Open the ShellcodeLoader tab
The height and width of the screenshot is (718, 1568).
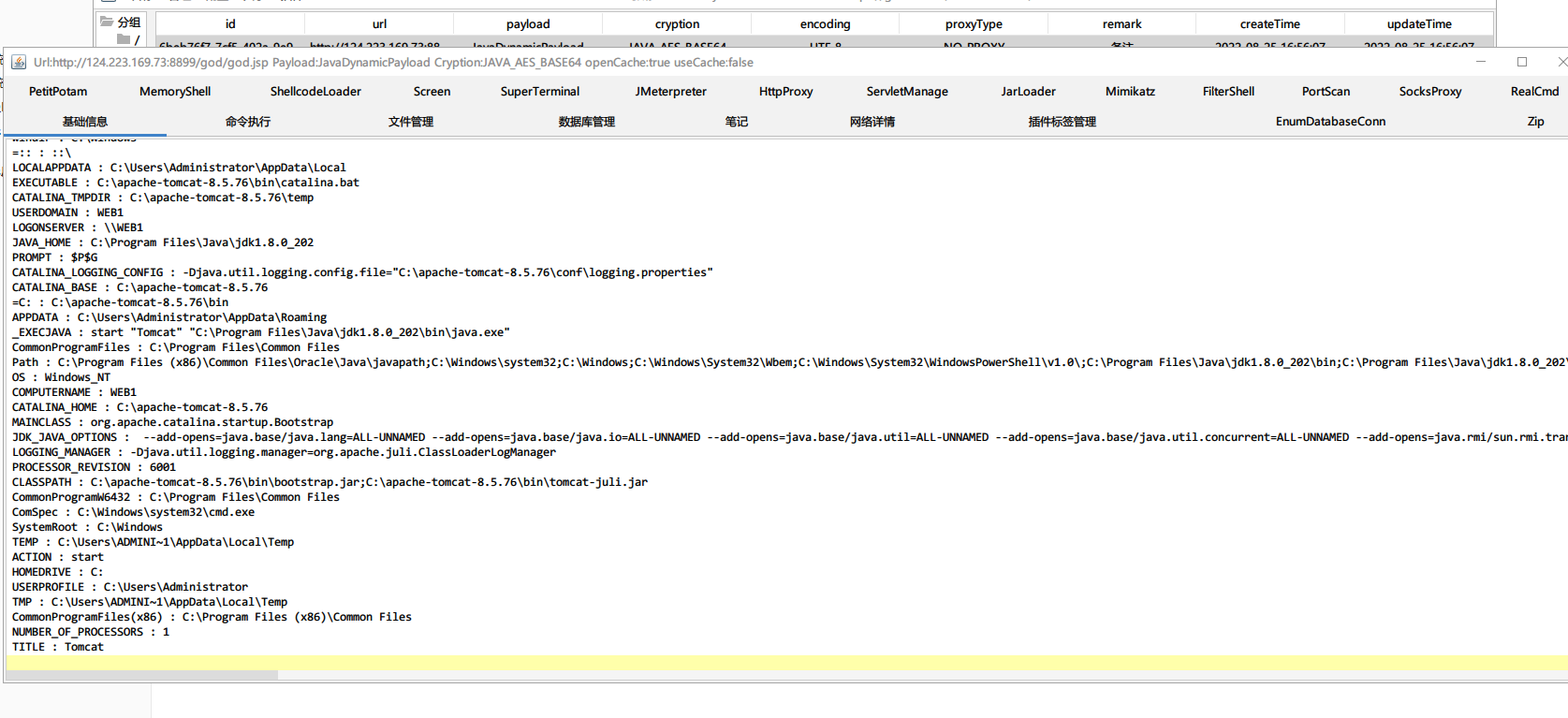coord(315,92)
